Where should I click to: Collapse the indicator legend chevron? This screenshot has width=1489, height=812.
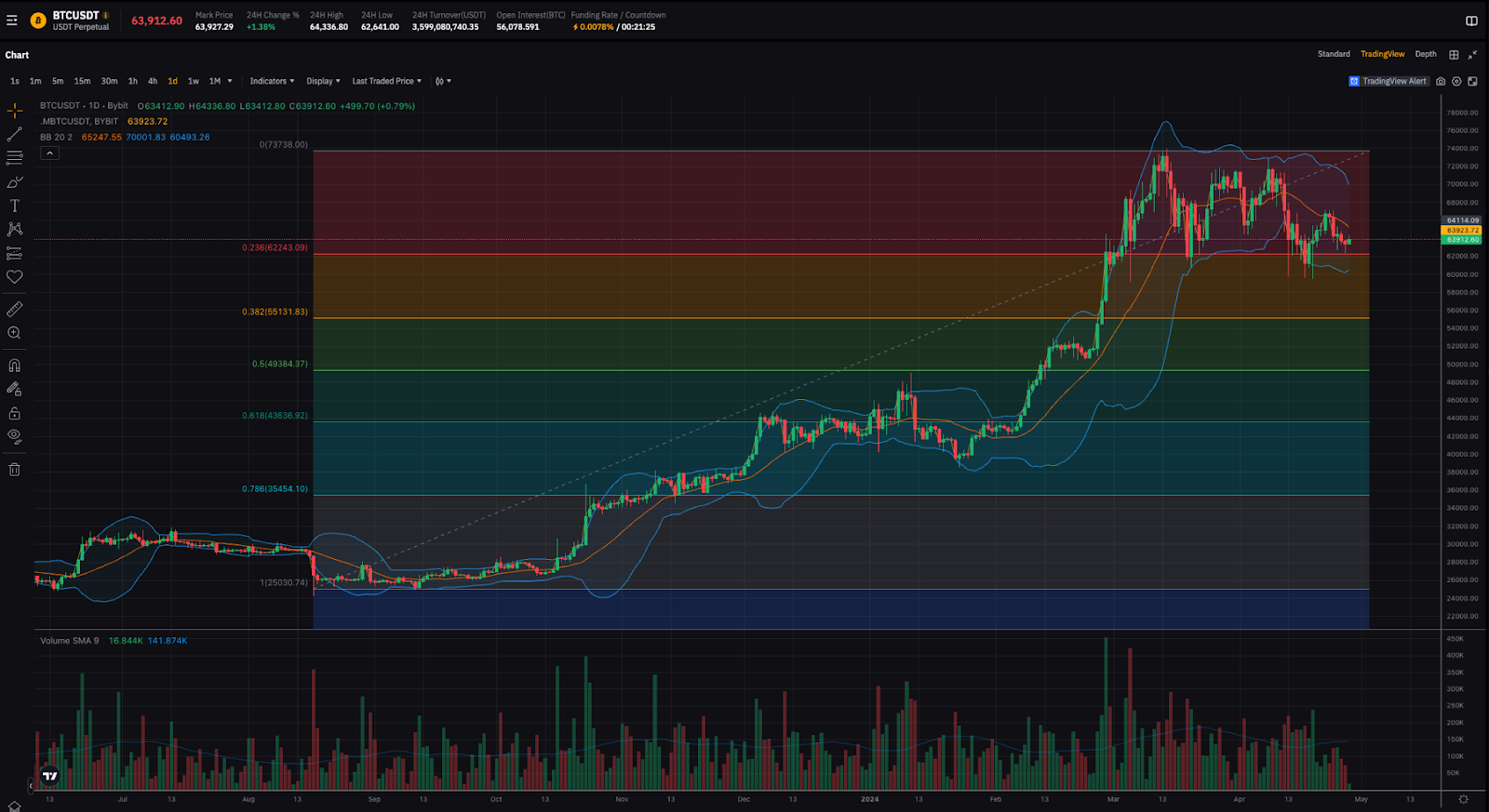point(50,153)
